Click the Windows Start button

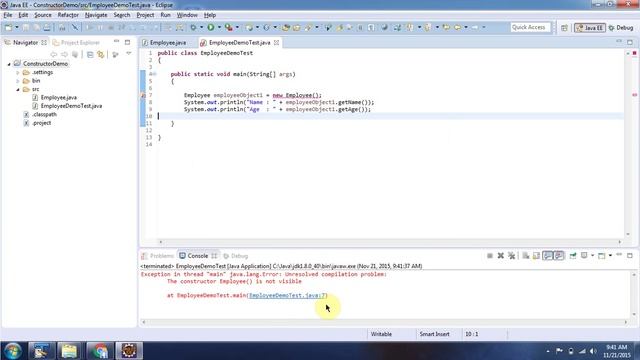tap(12, 351)
